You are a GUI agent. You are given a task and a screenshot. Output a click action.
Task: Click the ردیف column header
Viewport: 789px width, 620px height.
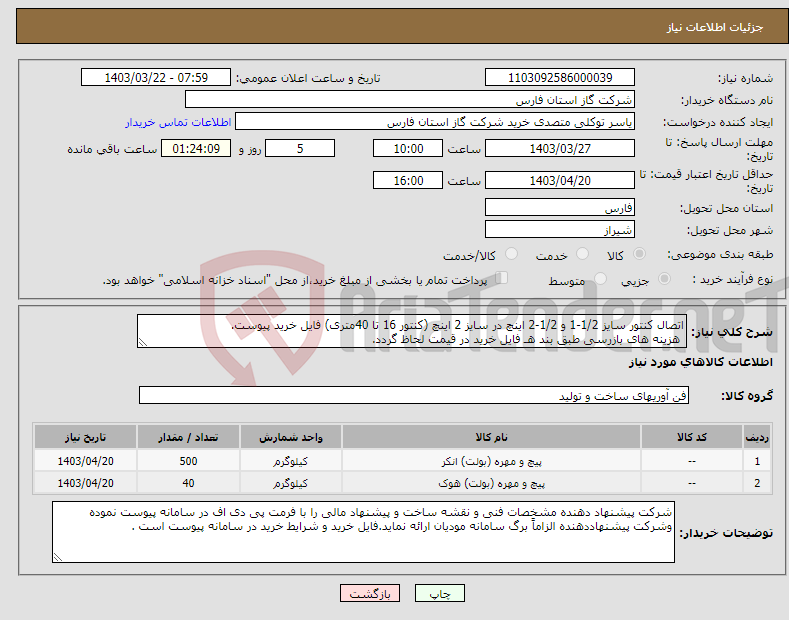(757, 437)
